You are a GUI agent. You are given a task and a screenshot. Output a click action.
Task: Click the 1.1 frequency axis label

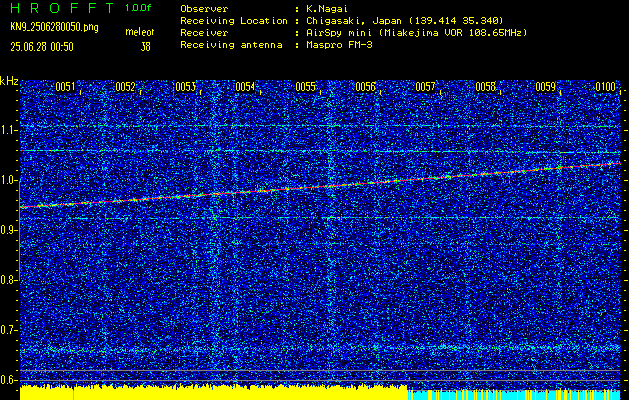tap(8, 131)
